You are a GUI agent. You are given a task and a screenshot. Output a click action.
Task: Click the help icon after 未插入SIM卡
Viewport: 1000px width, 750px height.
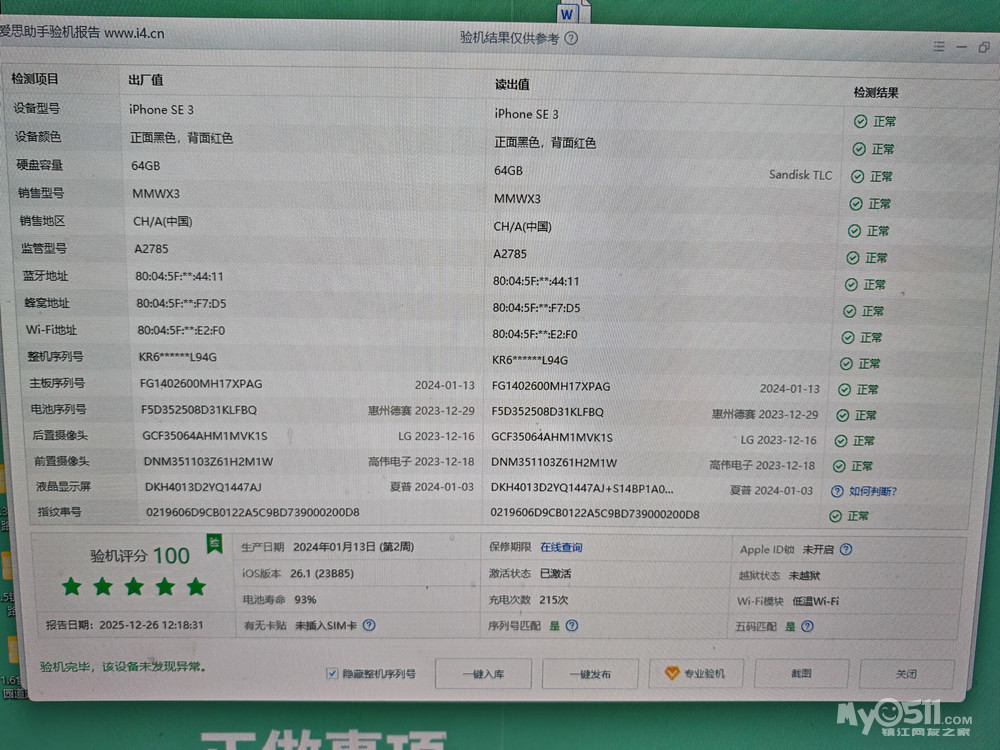369,625
